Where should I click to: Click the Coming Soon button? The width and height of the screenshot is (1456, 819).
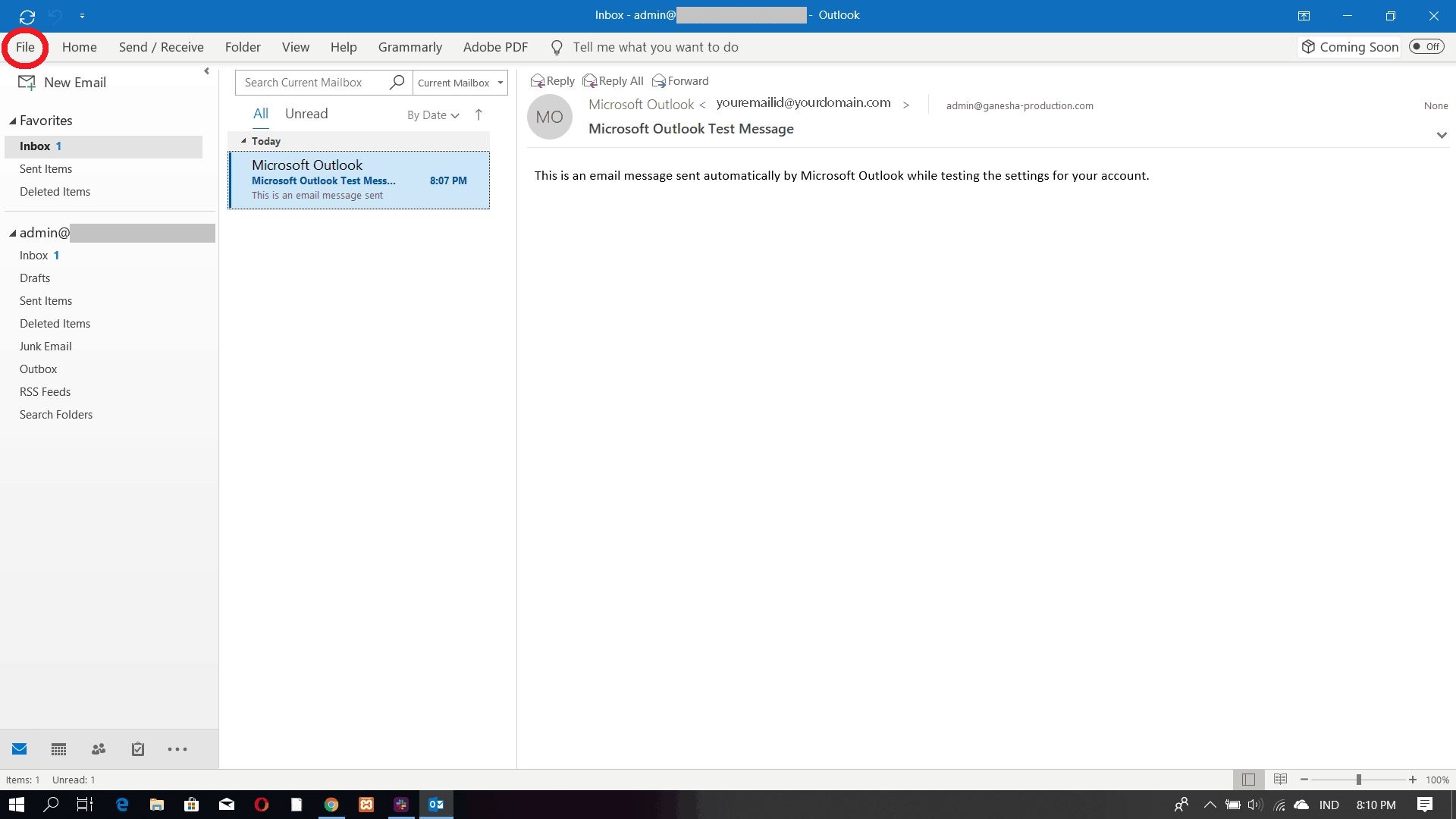point(1350,47)
